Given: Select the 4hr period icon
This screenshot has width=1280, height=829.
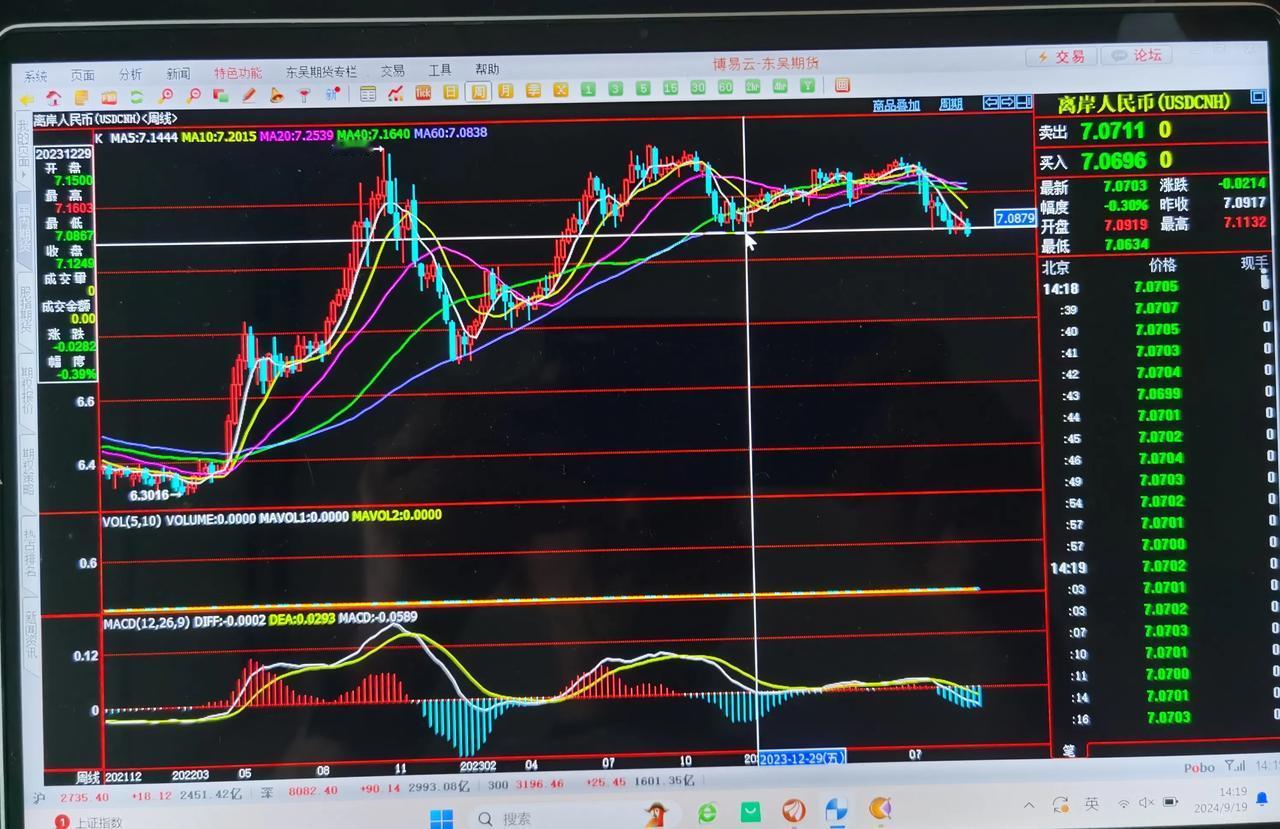Looking at the screenshot, I should [779, 86].
